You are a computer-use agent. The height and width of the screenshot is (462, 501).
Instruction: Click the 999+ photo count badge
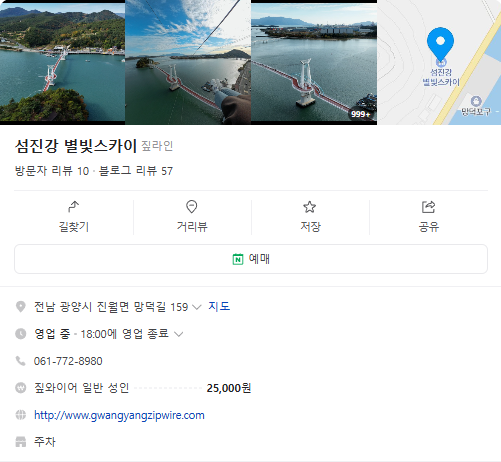click(x=361, y=114)
